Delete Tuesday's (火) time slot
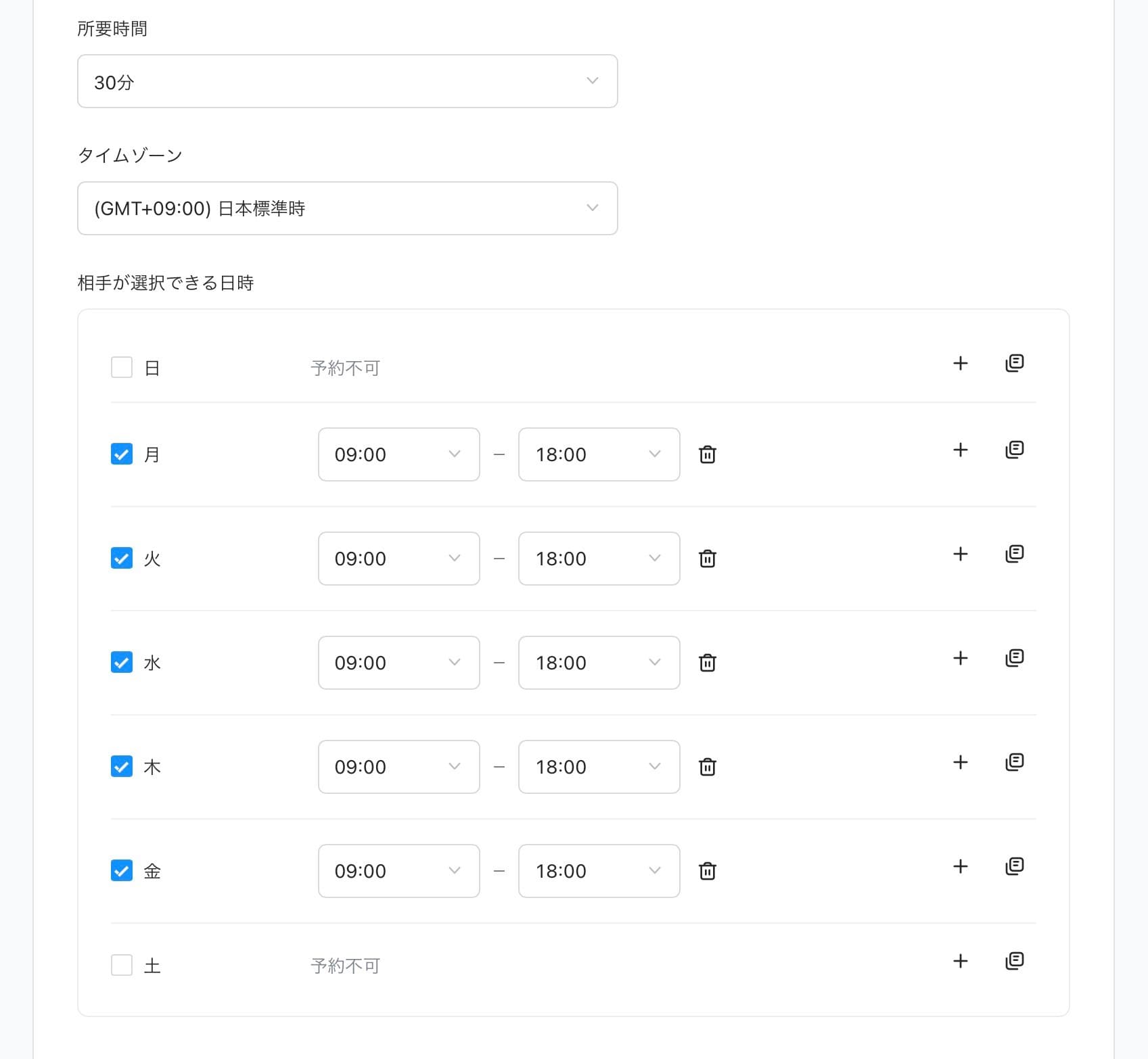Screen dimensions: 1148x1059 (x=708, y=559)
